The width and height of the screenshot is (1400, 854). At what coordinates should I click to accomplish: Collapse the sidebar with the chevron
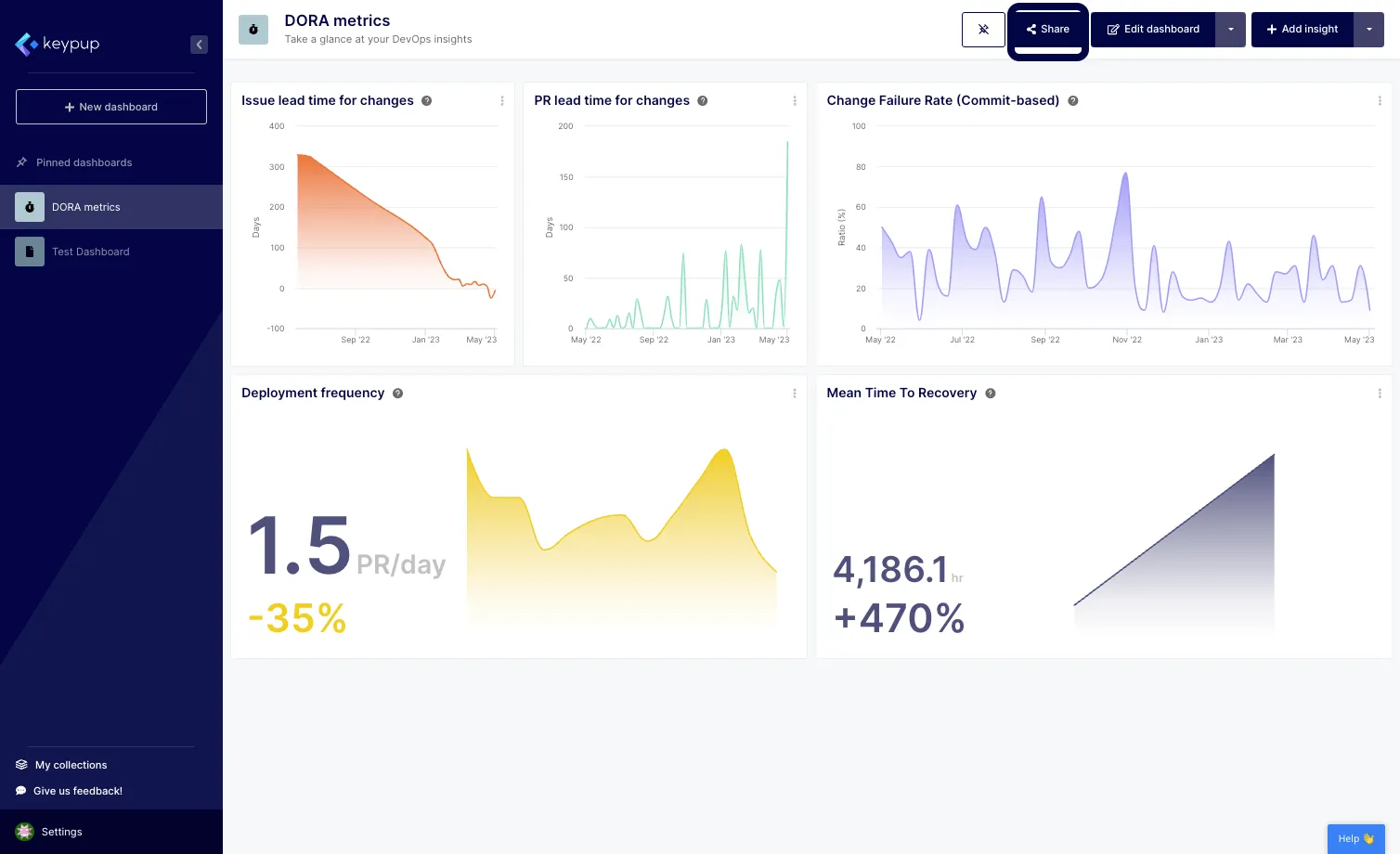click(x=199, y=44)
